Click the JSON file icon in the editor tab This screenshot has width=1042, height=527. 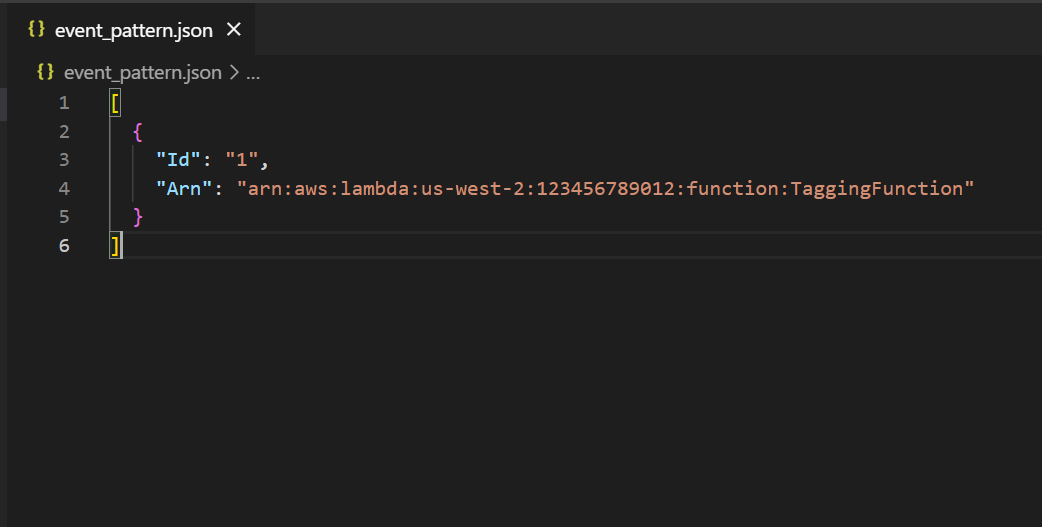[36, 30]
